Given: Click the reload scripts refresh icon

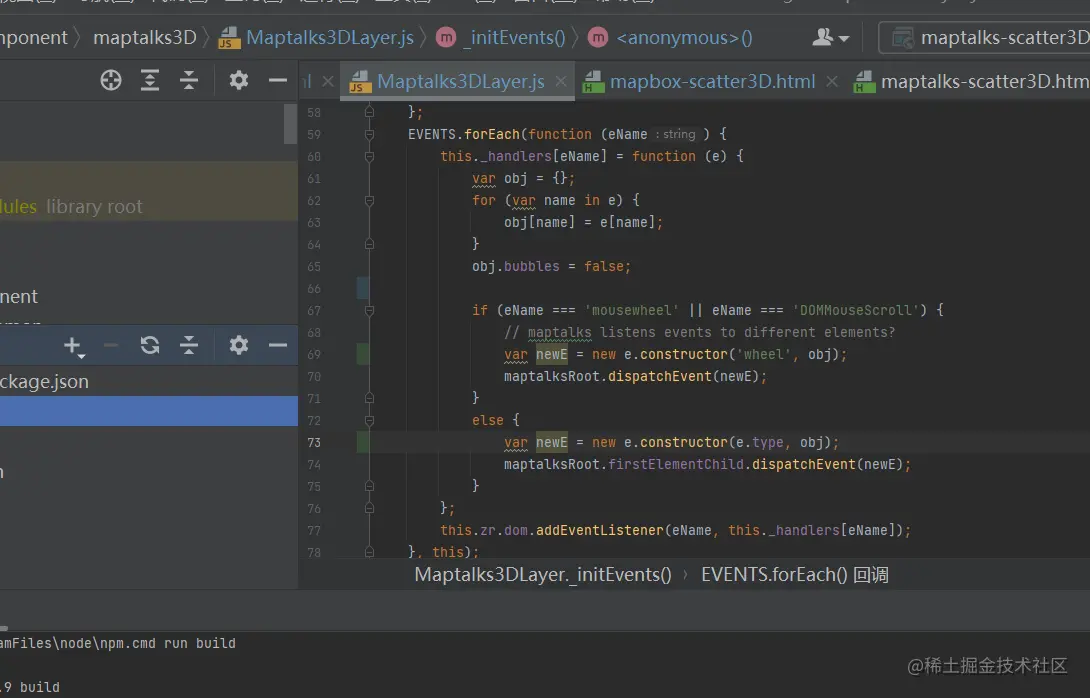Looking at the screenshot, I should [149, 346].
